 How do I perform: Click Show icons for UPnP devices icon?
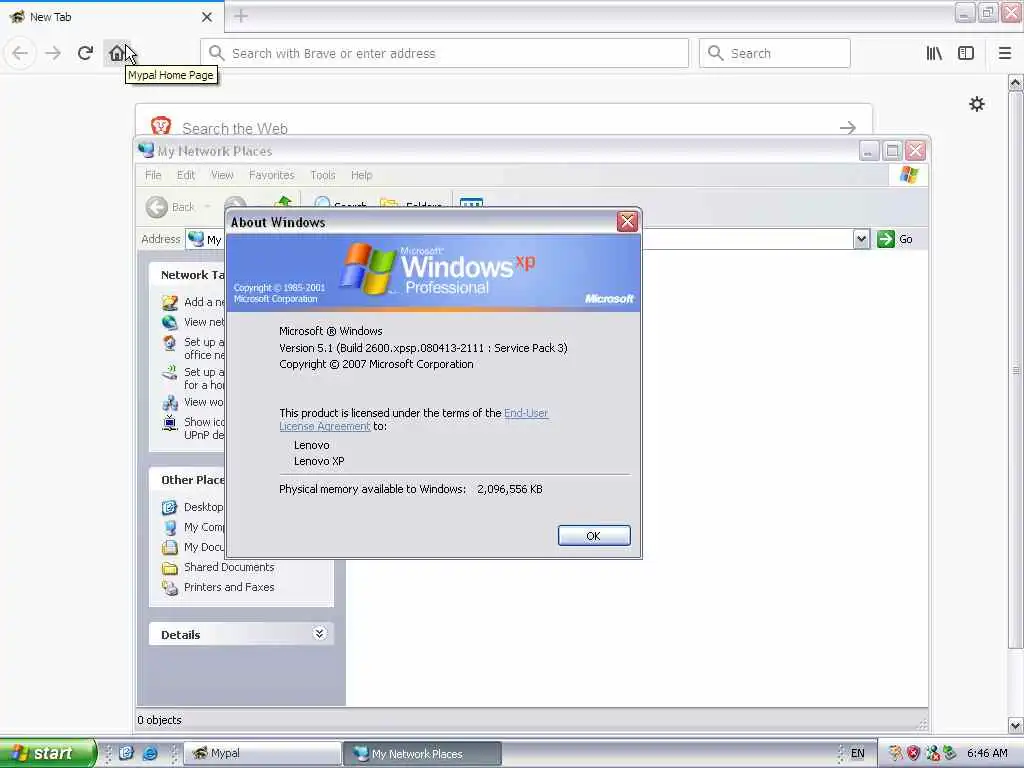(170, 423)
